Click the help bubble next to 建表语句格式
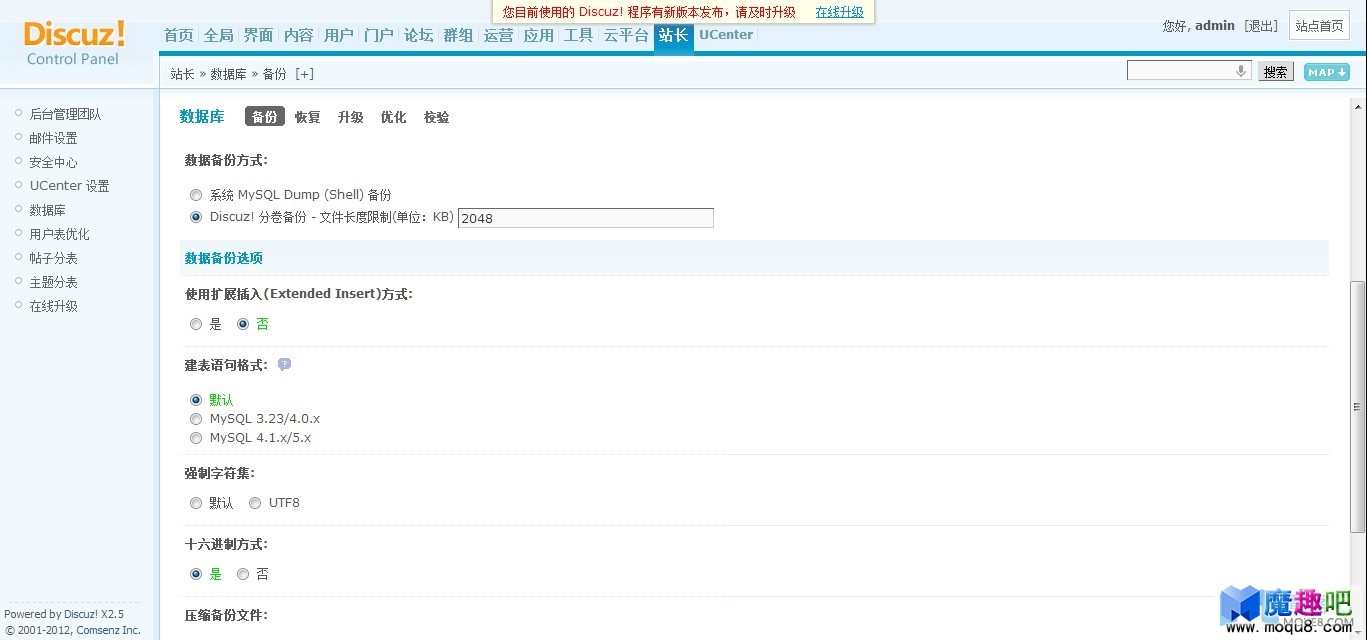This screenshot has width=1367, height=640. pos(284,365)
